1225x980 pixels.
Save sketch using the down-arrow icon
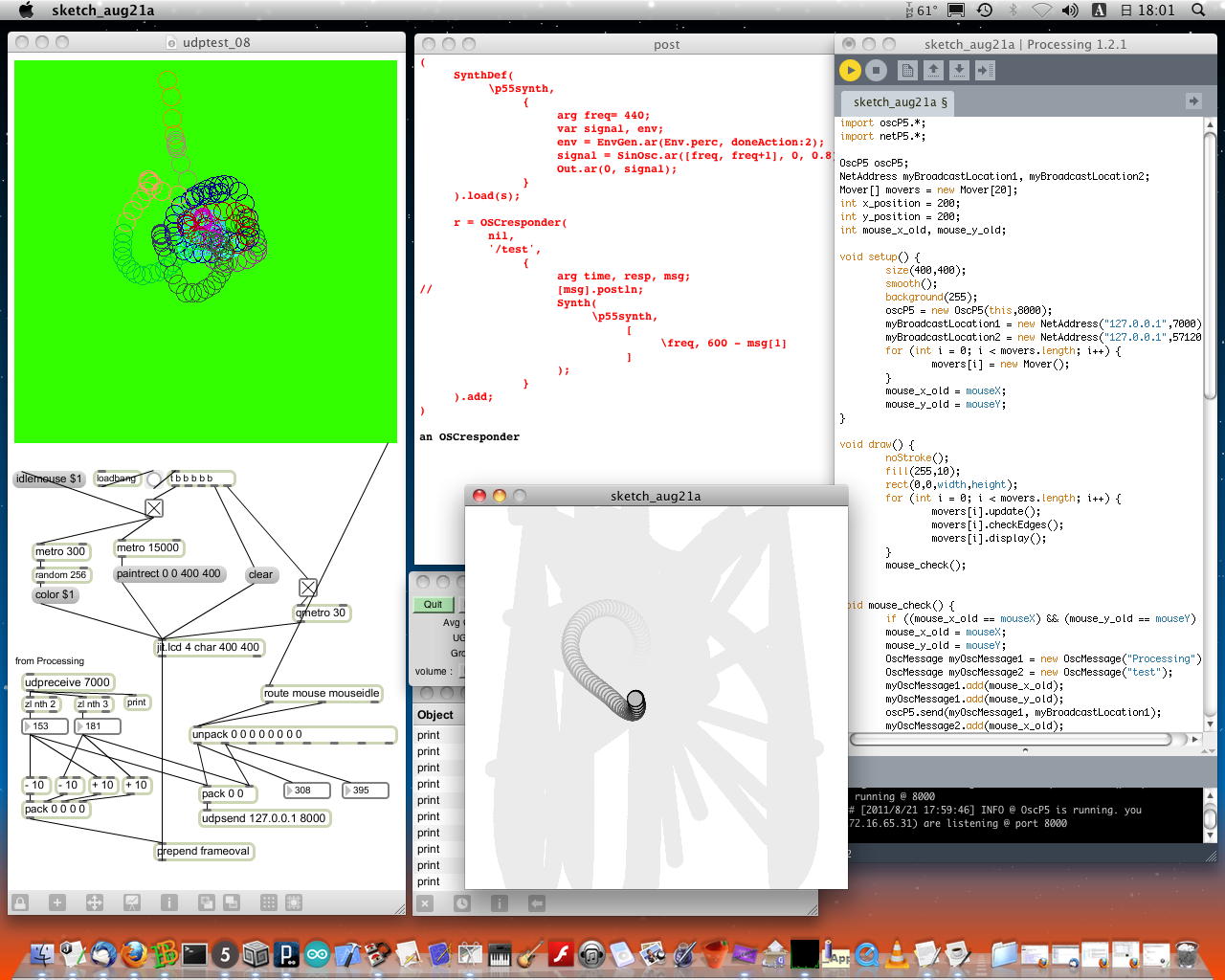coord(959,70)
